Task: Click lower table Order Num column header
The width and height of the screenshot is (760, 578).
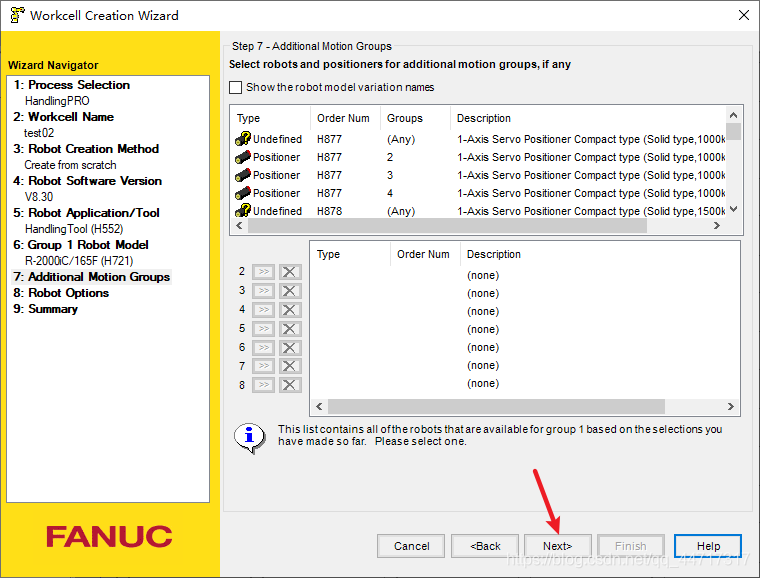Action: click(425, 254)
